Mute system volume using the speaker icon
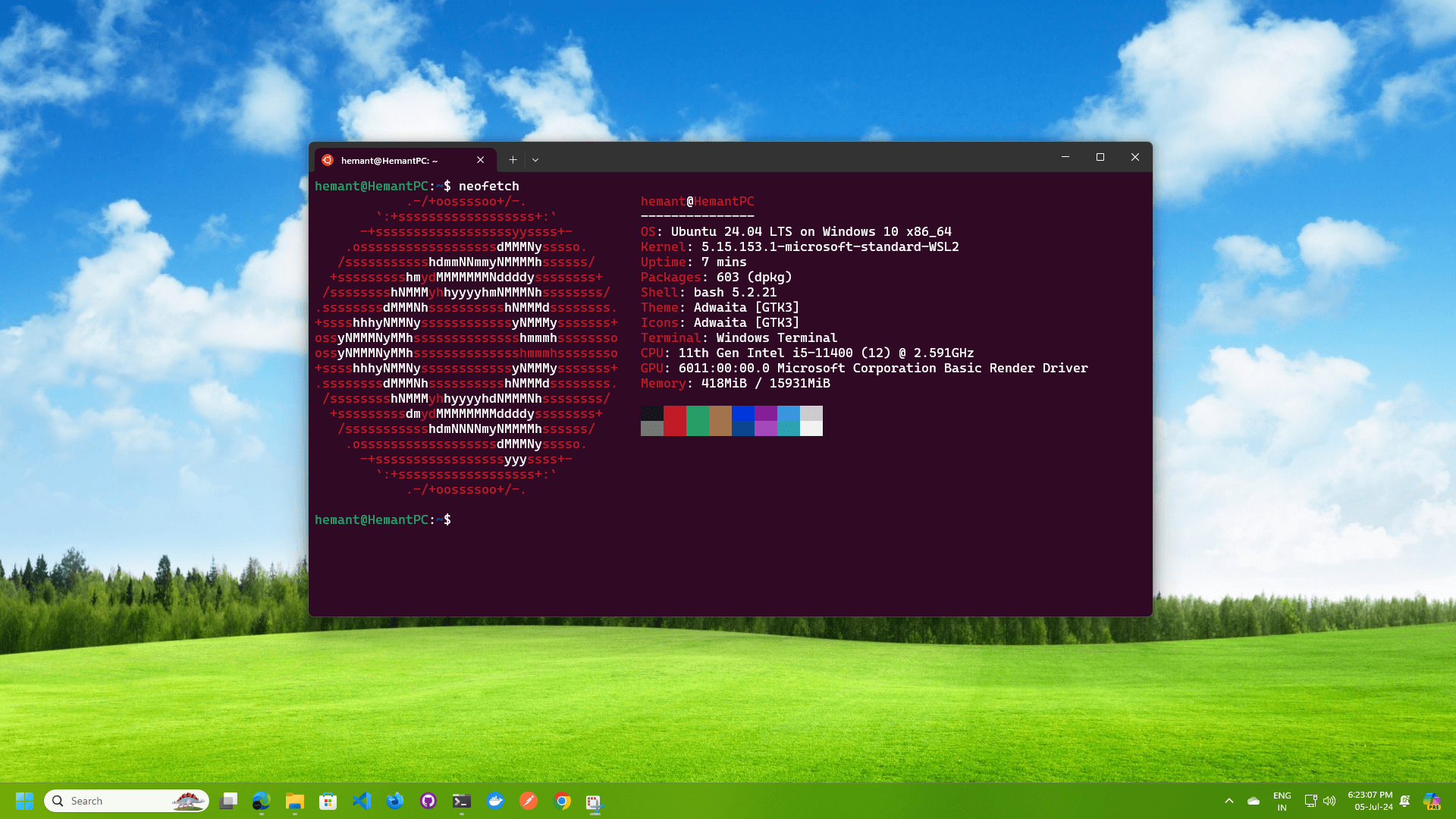This screenshot has height=819, width=1456. pos(1329,800)
